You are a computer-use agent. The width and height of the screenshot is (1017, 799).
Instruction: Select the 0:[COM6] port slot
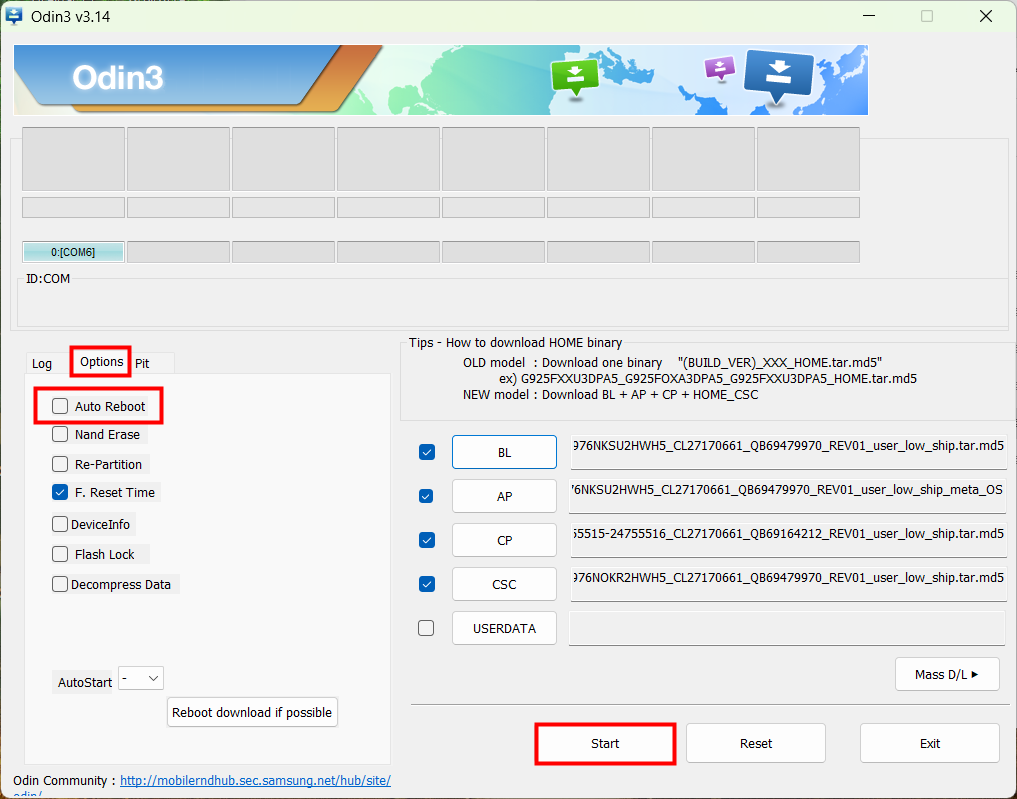pyautogui.click(x=73, y=252)
